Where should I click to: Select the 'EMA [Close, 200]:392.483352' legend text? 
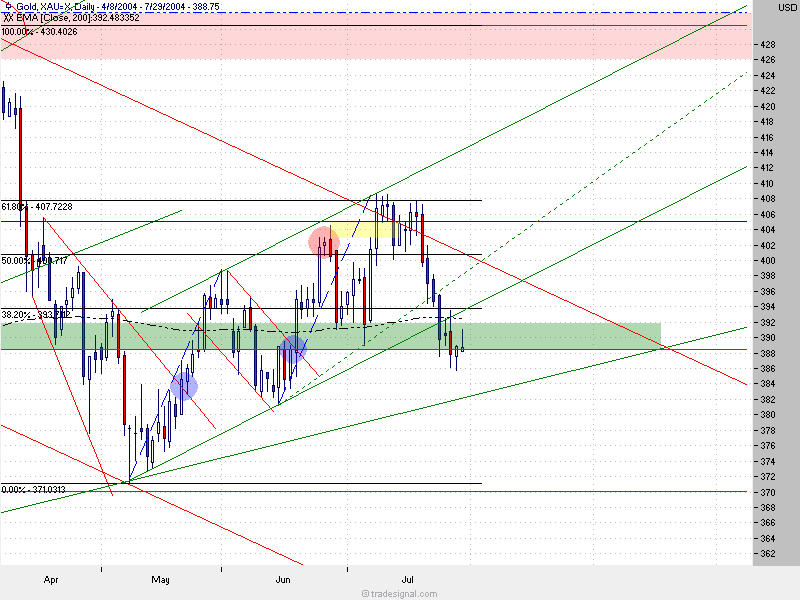pos(78,17)
